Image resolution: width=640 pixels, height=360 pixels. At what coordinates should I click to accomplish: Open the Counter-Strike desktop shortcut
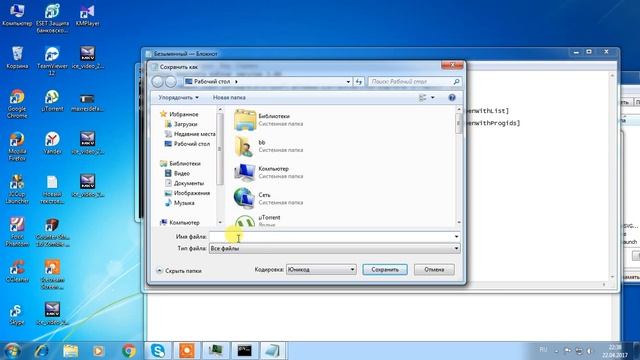point(52,232)
